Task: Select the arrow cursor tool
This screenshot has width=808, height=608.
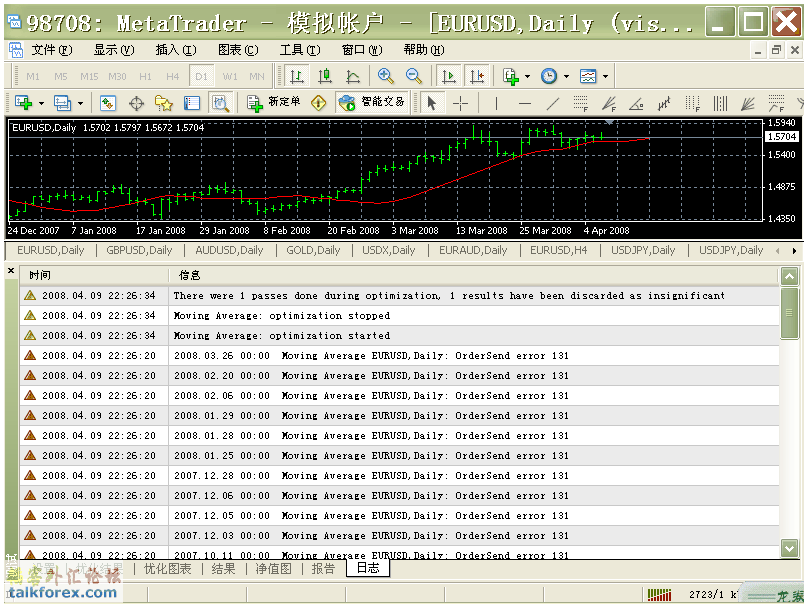Action: tap(431, 103)
